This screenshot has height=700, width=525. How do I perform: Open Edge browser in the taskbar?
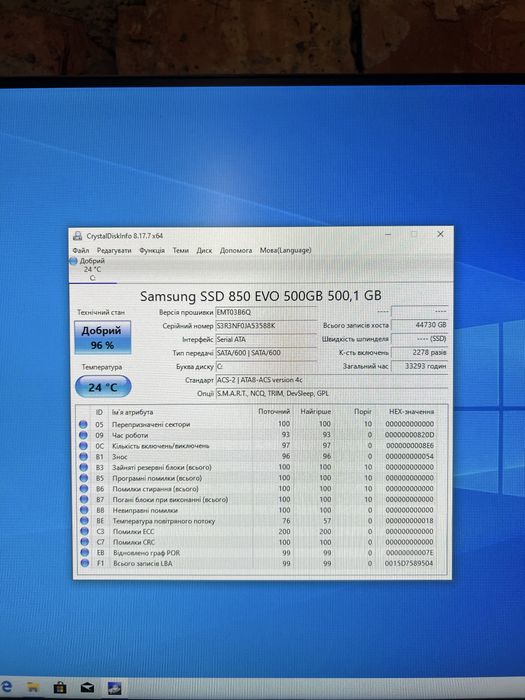(x=6, y=686)
